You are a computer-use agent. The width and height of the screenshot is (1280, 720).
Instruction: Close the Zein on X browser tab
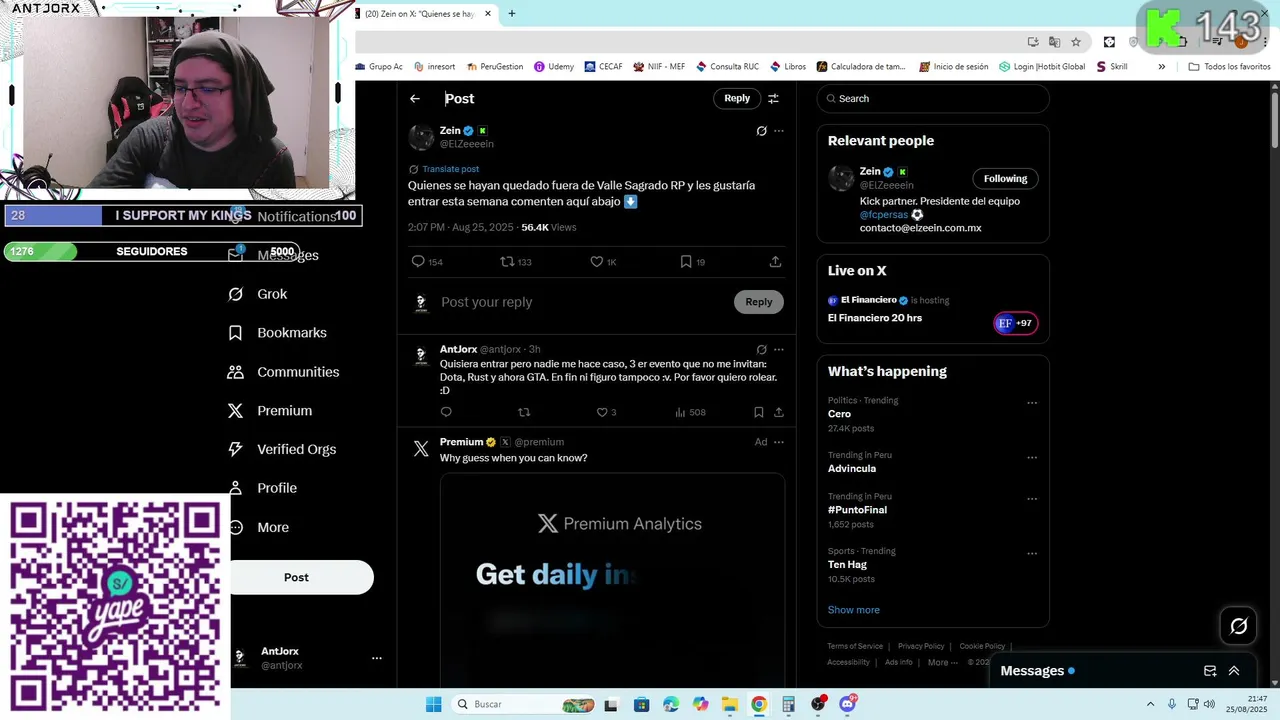[x=488, y=14]
